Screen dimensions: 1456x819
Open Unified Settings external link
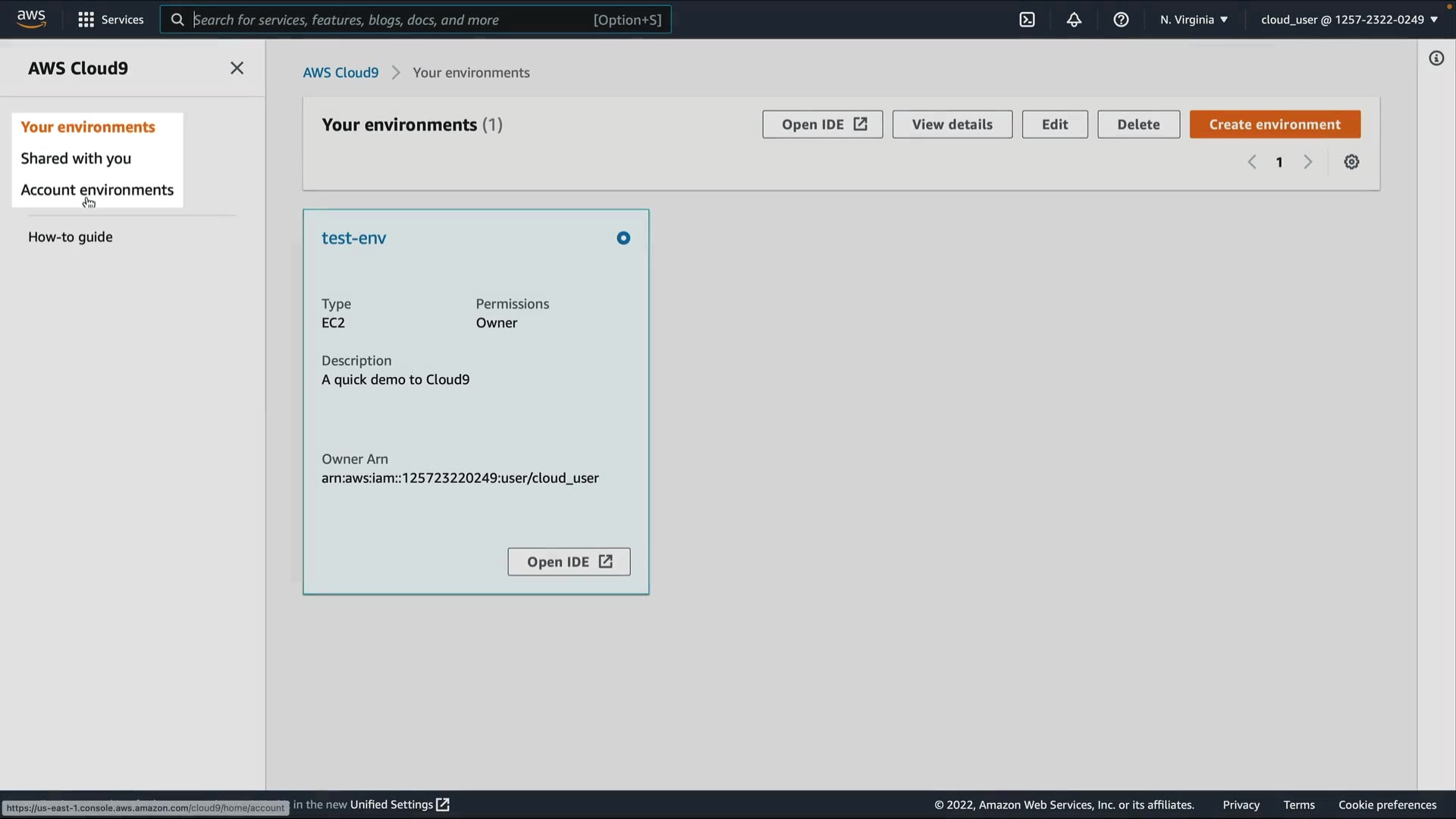[399, 805]
